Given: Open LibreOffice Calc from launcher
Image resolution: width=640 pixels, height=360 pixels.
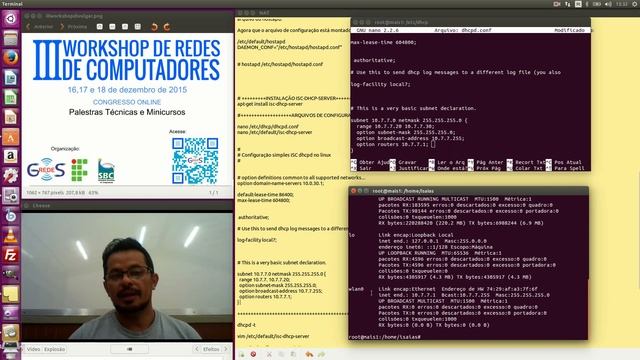Looking at the screenshot, I should [x=11, y=98].
